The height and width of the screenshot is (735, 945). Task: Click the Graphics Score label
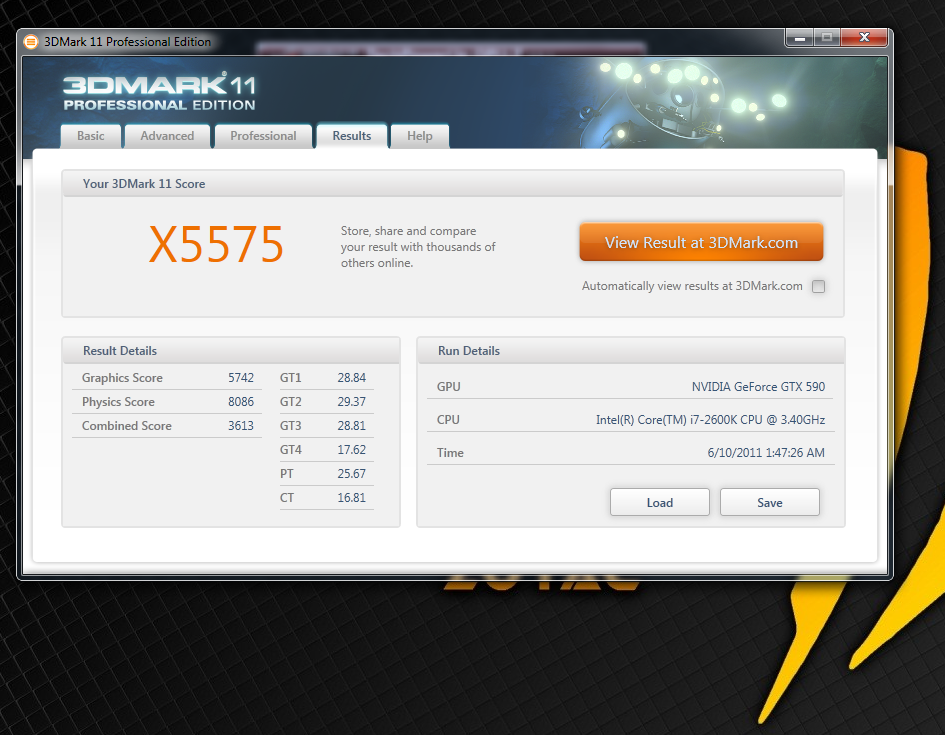tap(122, 378)
